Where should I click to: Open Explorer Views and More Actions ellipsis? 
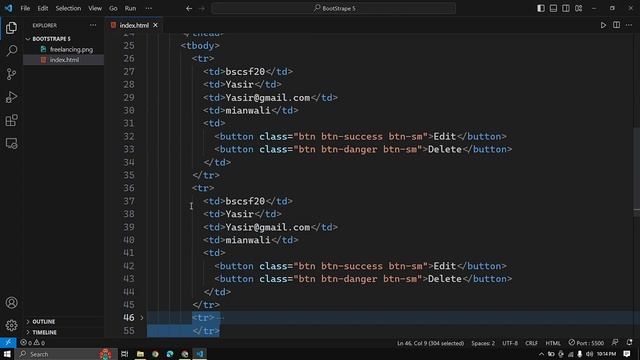click(x=93, y=25)
